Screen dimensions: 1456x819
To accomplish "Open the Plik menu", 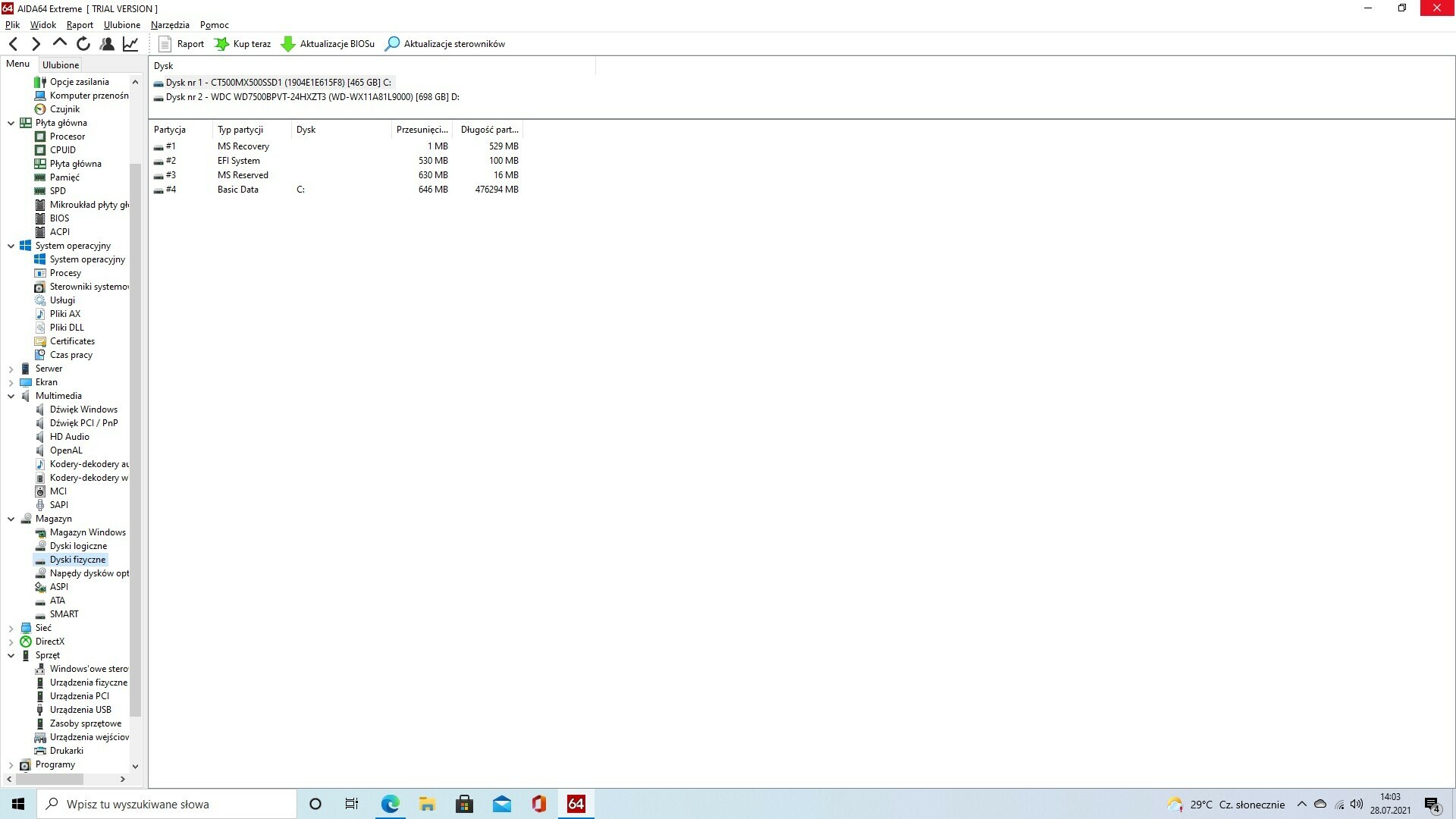I will (12, 25).
